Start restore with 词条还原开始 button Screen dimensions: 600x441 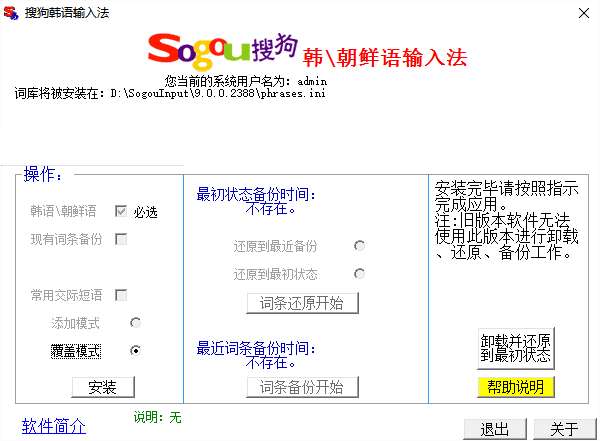302,303
